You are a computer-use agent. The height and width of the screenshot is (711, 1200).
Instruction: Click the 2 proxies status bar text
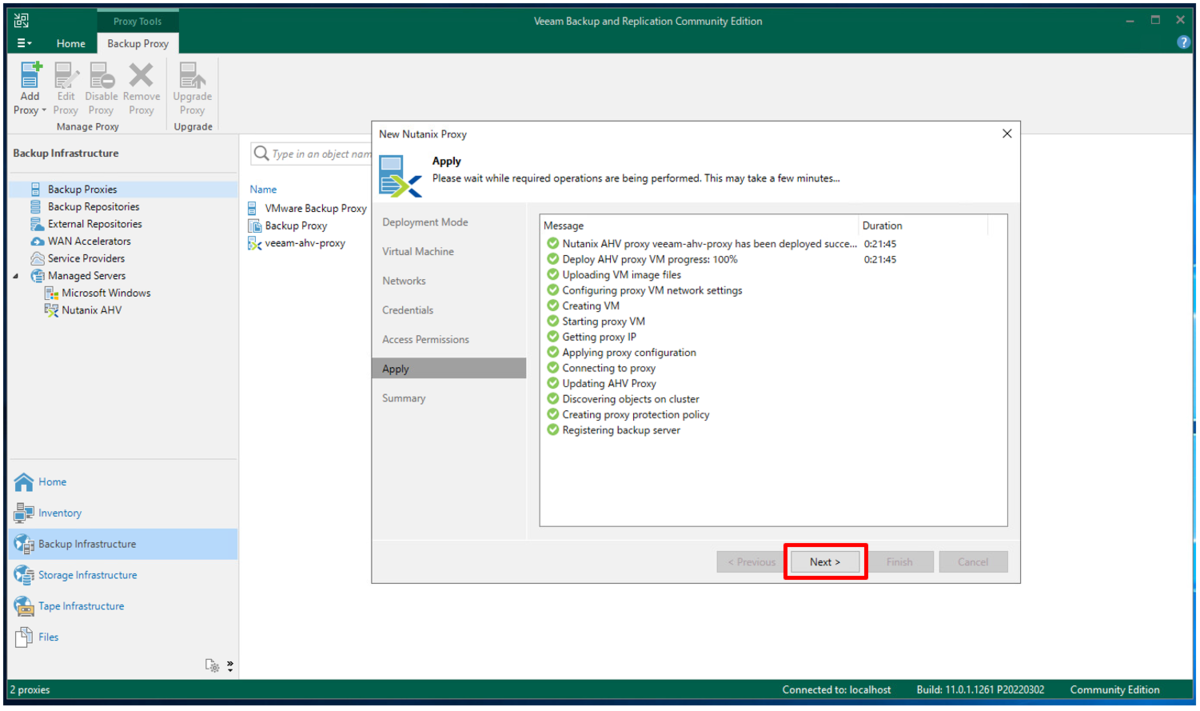click(x=30, y=690)
